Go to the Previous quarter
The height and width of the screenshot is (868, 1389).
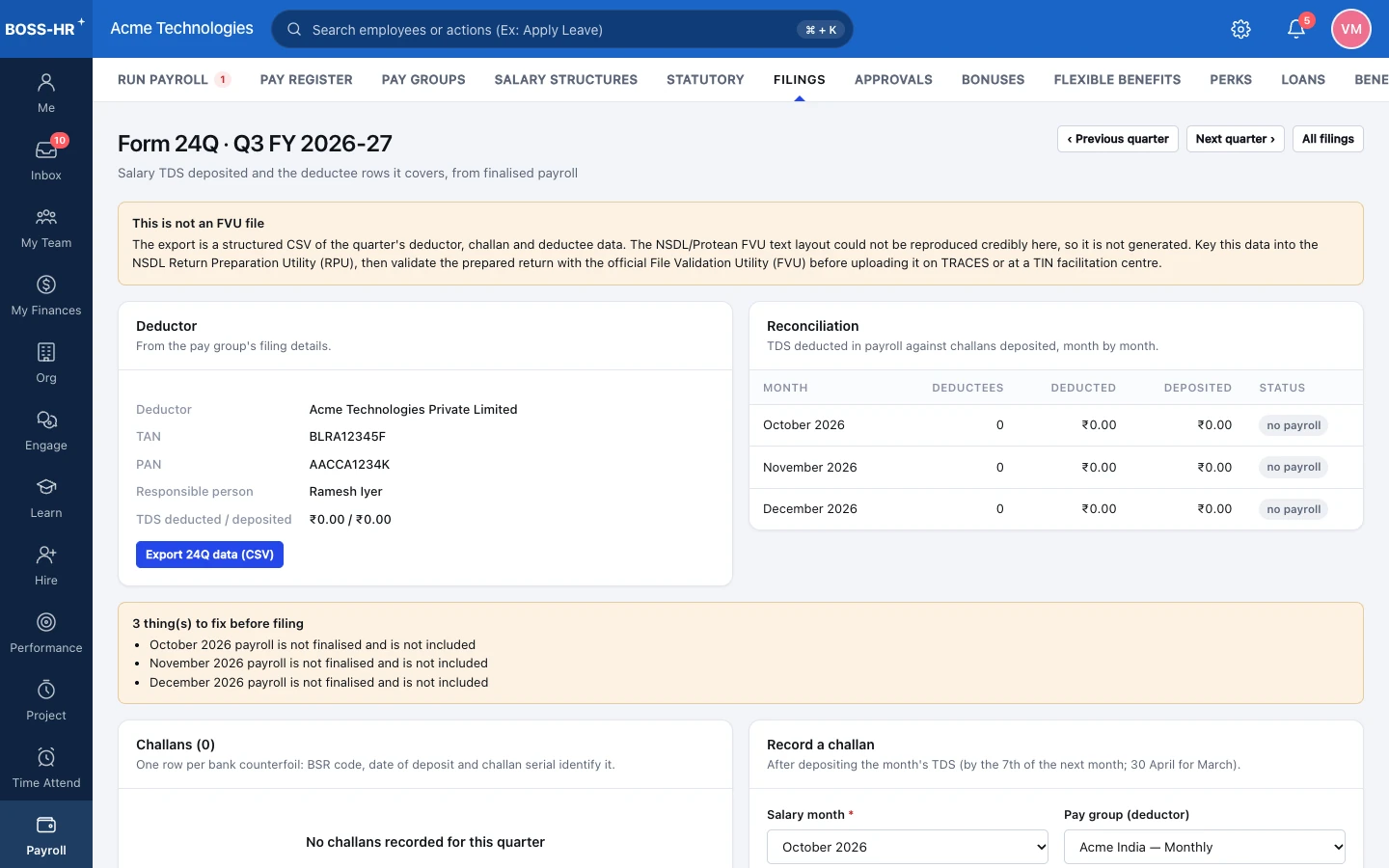(1118, 139)
